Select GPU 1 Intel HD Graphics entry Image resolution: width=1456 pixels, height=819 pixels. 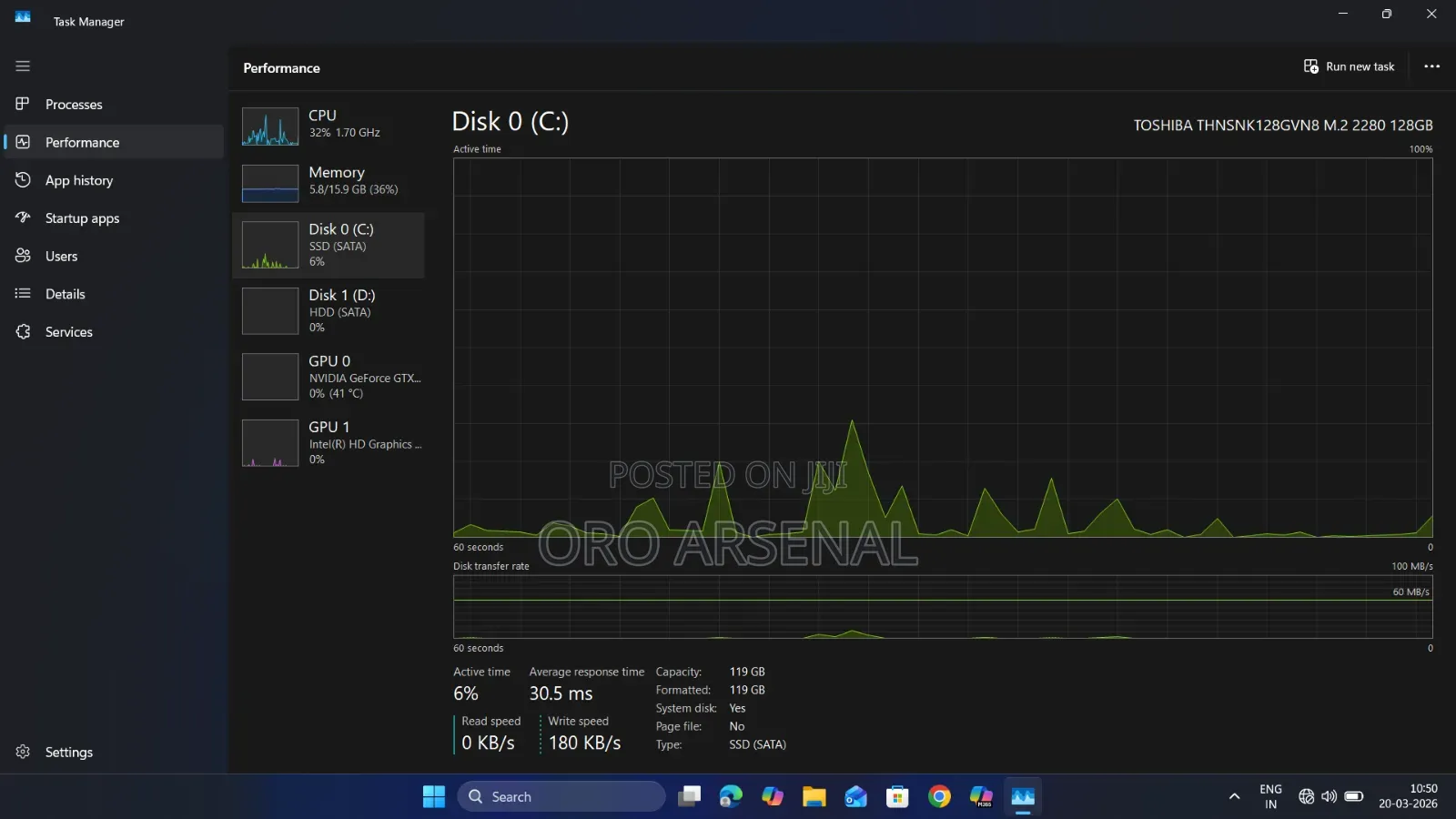point(329,443)
